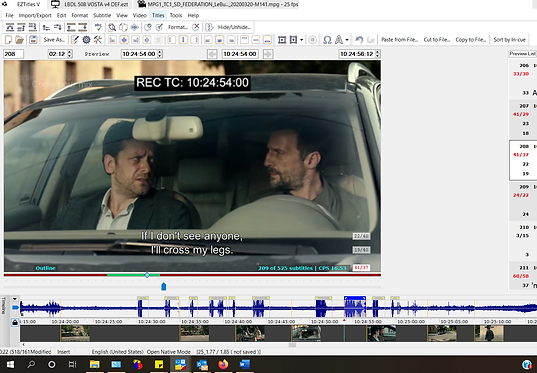Select subtitle 207 in the preview list
The height and width of the screenshot is (373, 537).
(523, 119)
